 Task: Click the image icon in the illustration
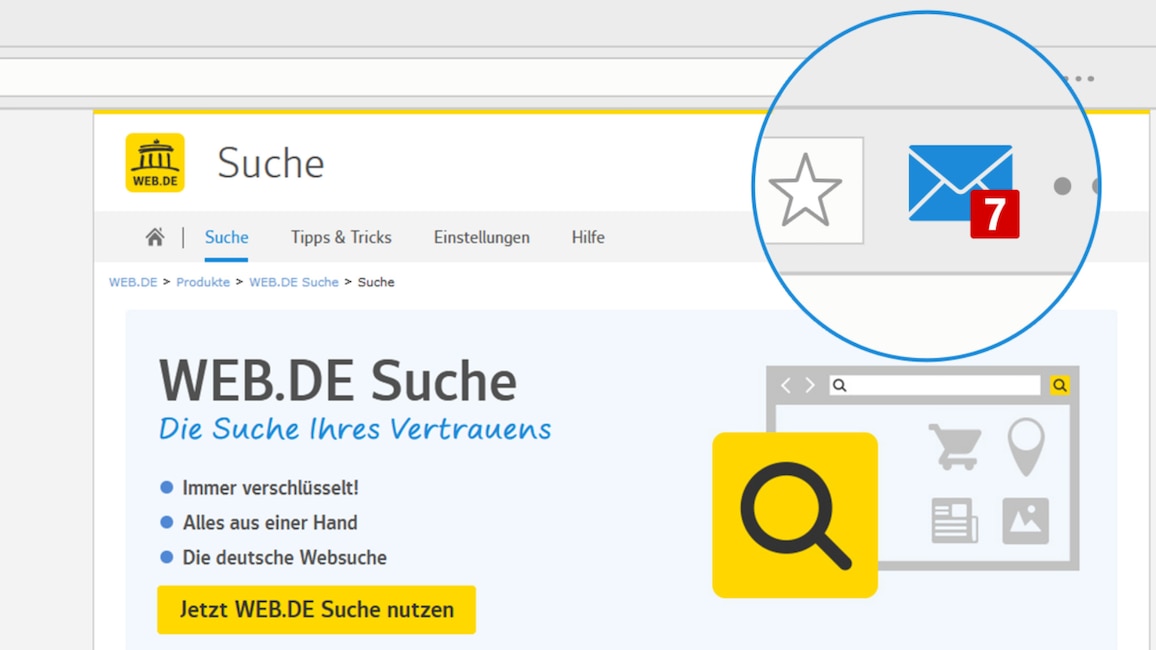(1026, 521)
